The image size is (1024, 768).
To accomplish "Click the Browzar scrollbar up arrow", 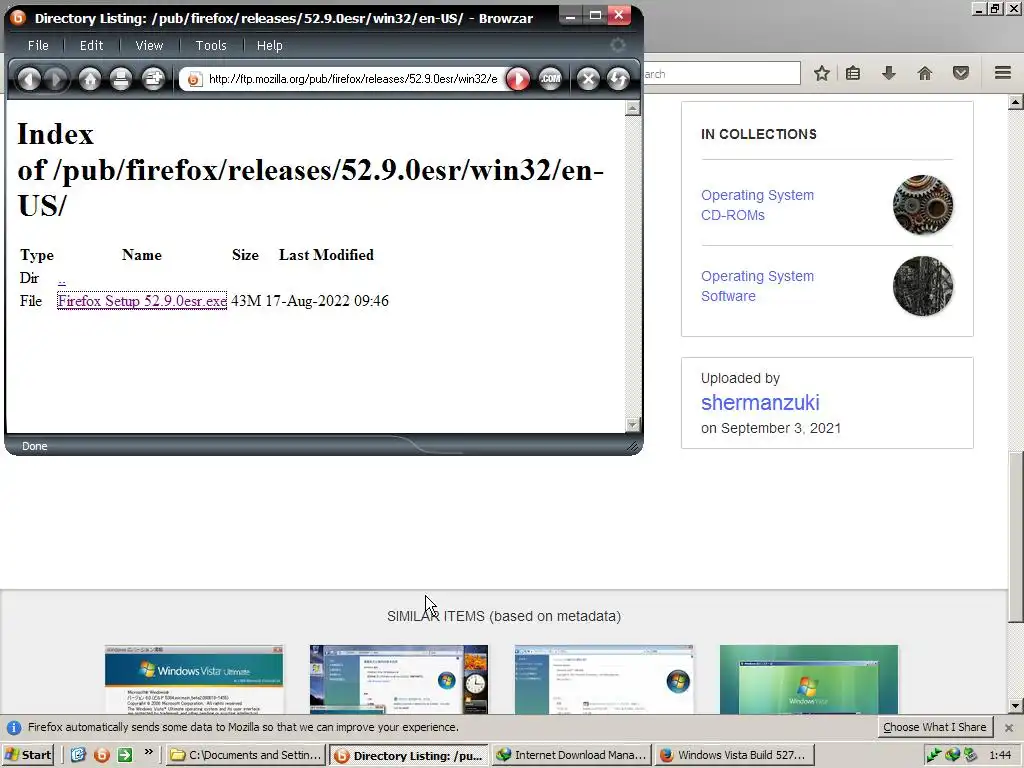I will coord(632,108).
